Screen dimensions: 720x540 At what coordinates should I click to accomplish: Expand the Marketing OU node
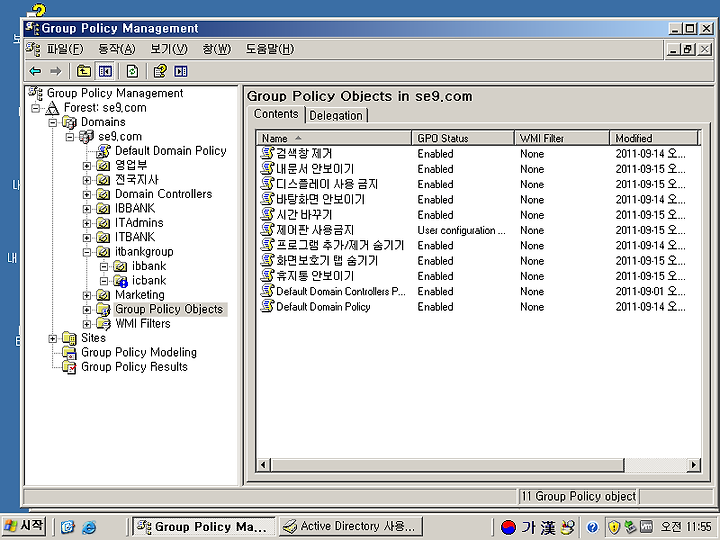tap(86, 295)
